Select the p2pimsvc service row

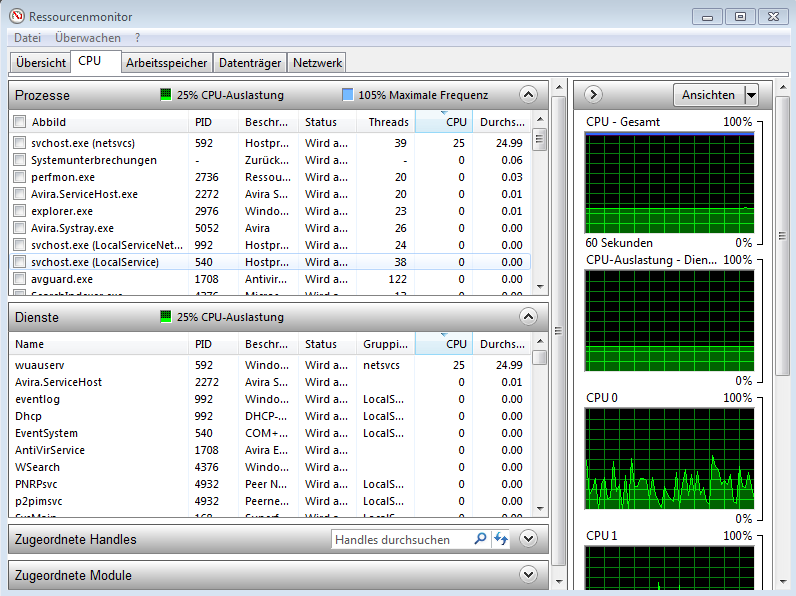[270, 501]
